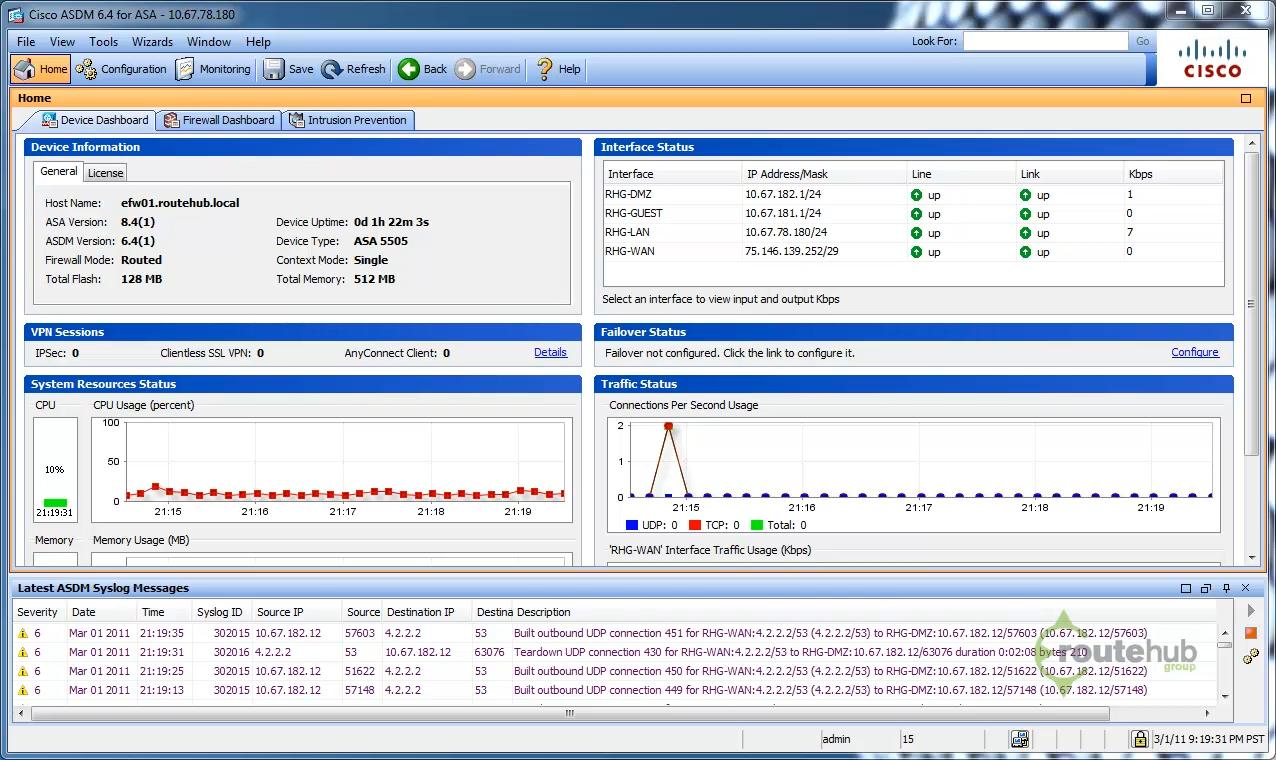Maximize the Home panel

click(x=1246, y=98)
